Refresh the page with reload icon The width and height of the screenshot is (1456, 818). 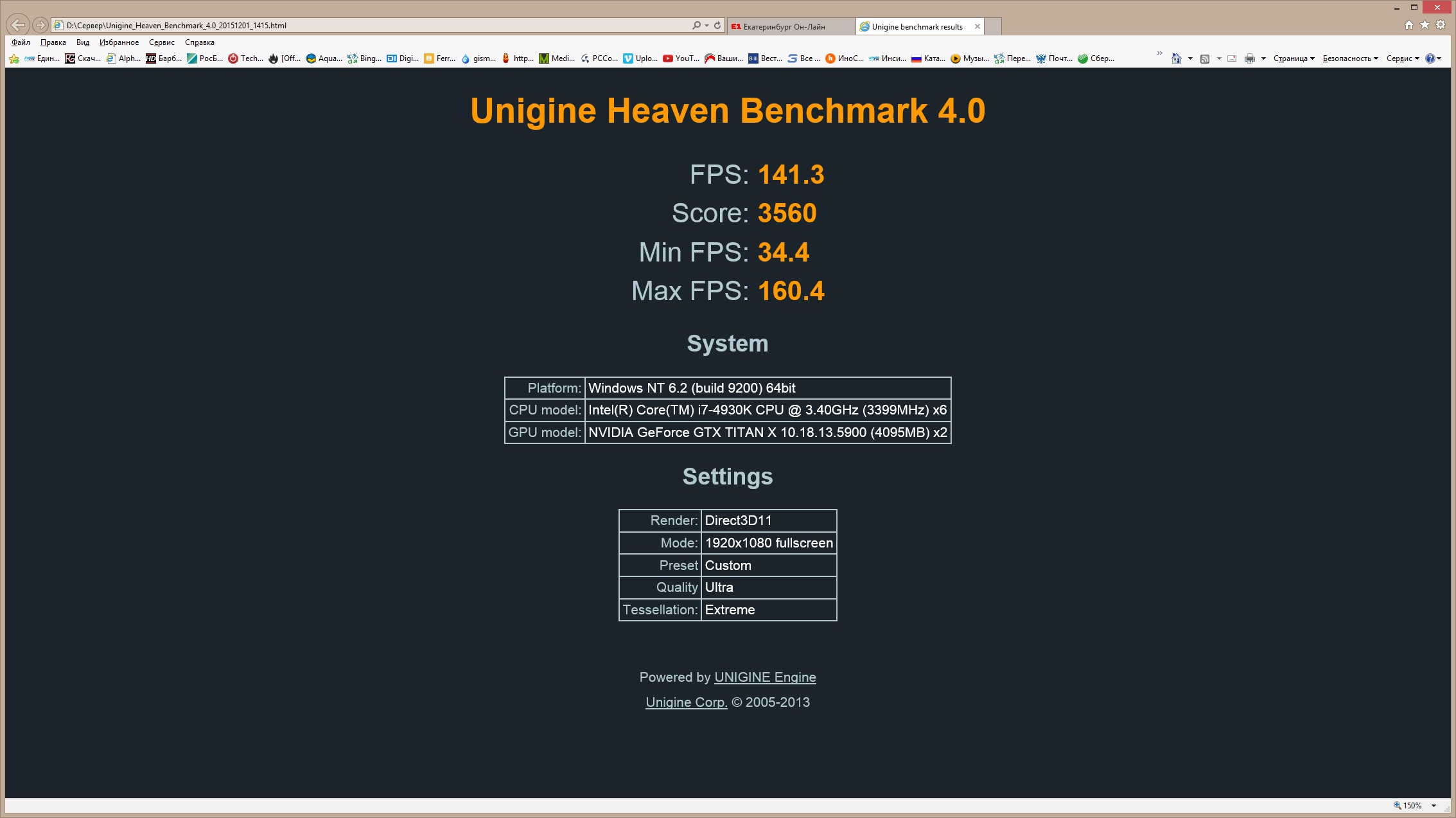[x=717, y=25]
